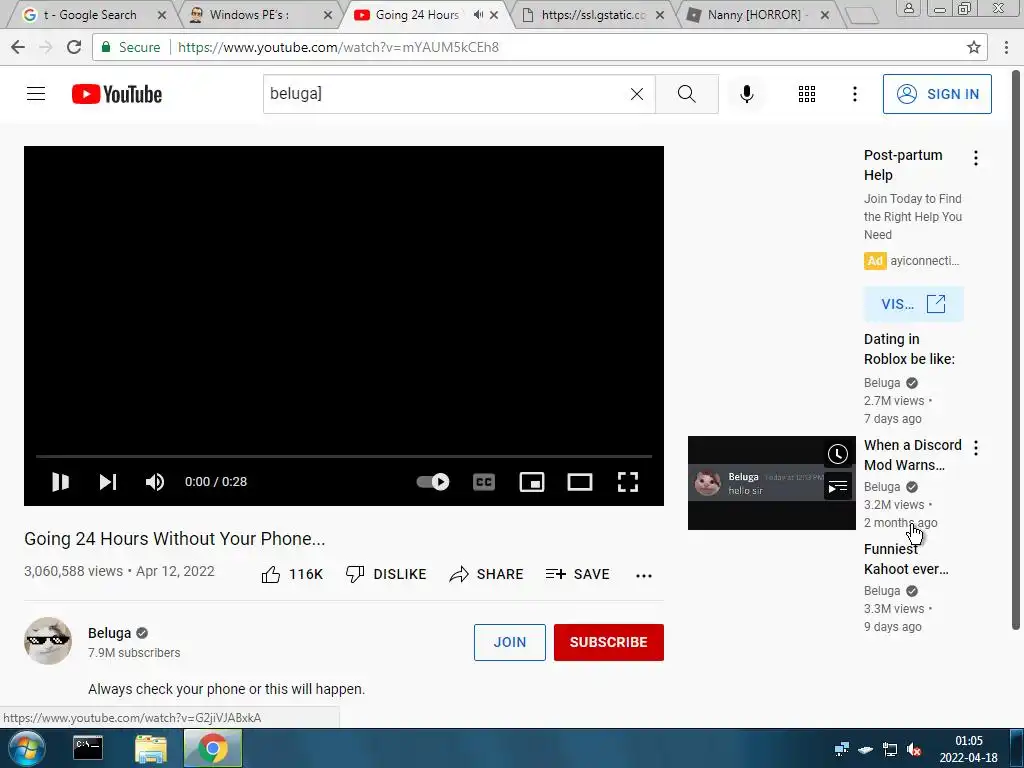1024x768 pixels.
Task: Add the Discord Mod video to Watch later
Action: point(838,454)
